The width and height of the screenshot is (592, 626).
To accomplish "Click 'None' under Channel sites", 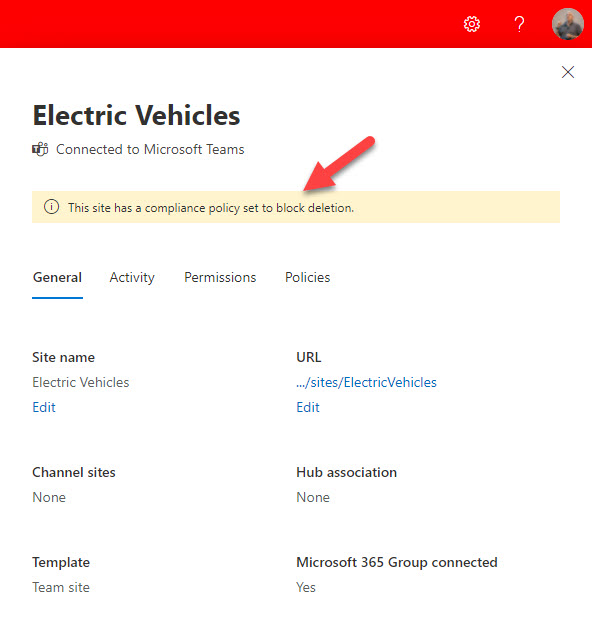I will [49, 497].
